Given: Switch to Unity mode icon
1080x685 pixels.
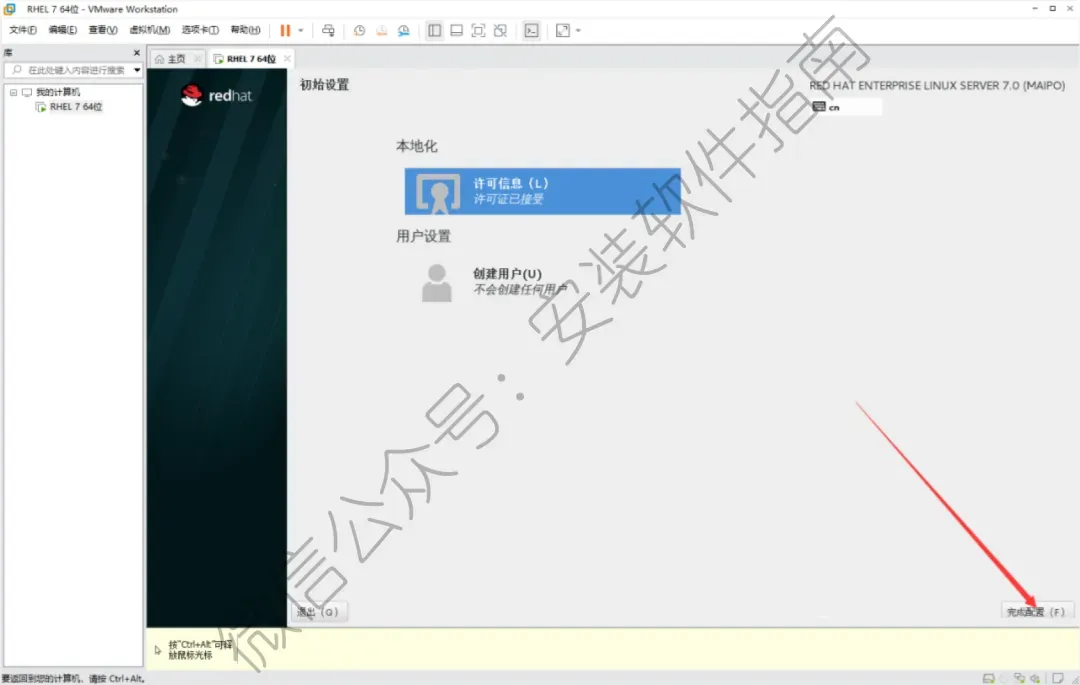Looking at the screenshot, I should pos(501,30).
